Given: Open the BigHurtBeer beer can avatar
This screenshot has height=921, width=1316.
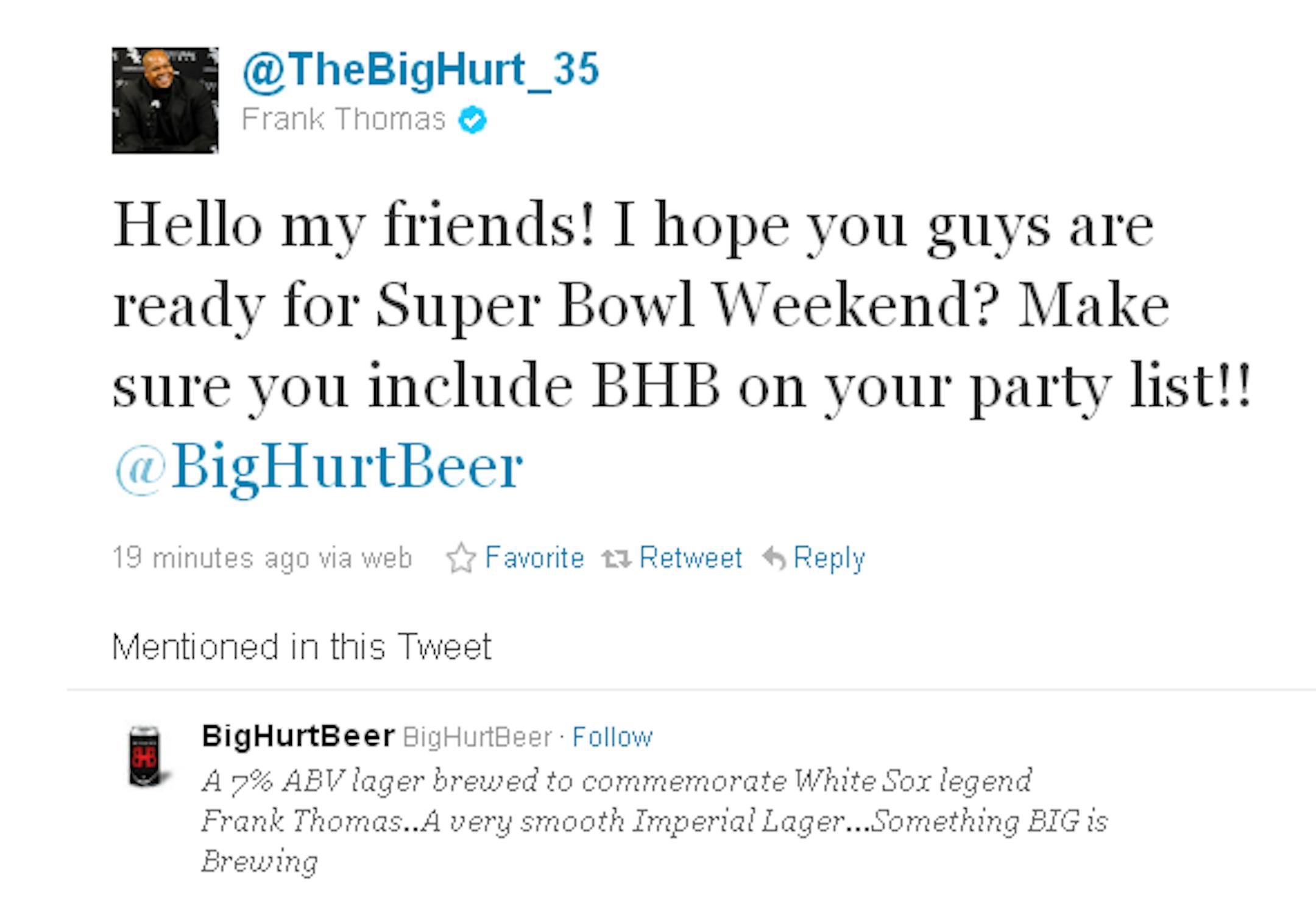Looking at the screenshot, I should (145, 756).
